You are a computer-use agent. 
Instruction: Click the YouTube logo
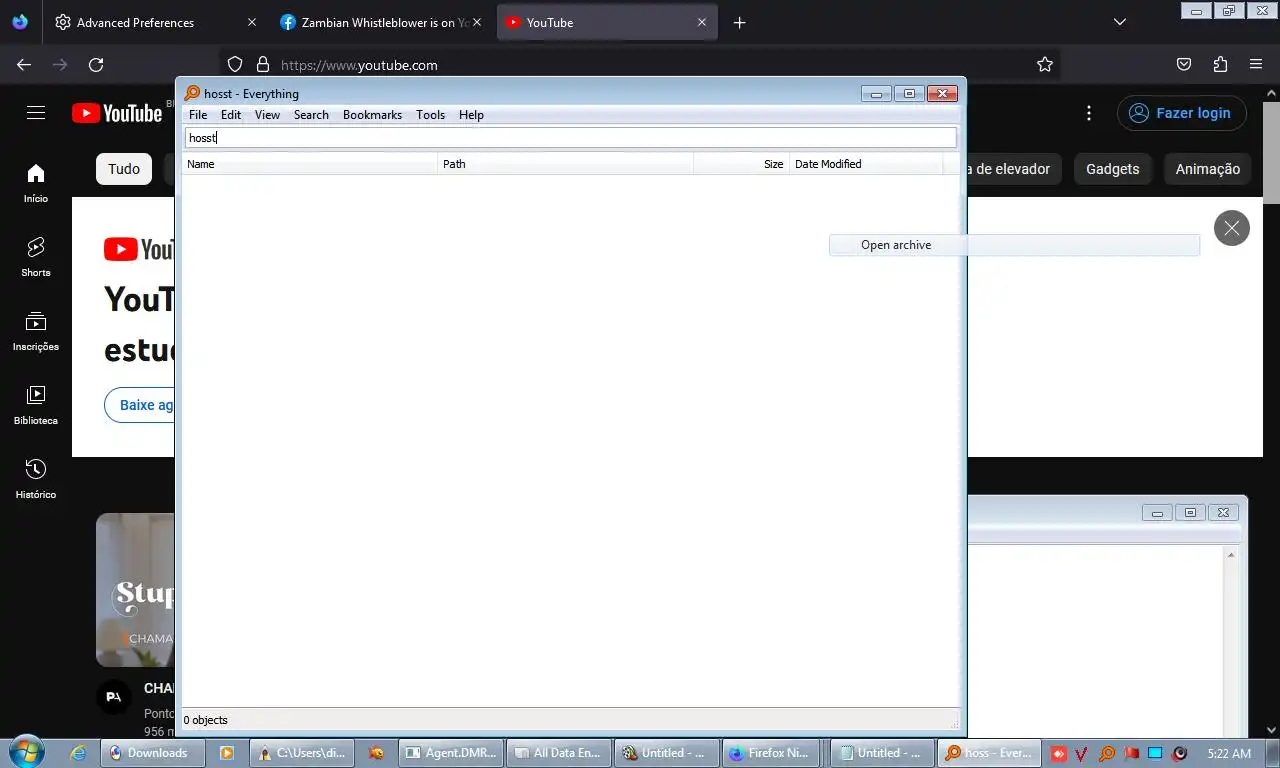[x=117, y=113]
